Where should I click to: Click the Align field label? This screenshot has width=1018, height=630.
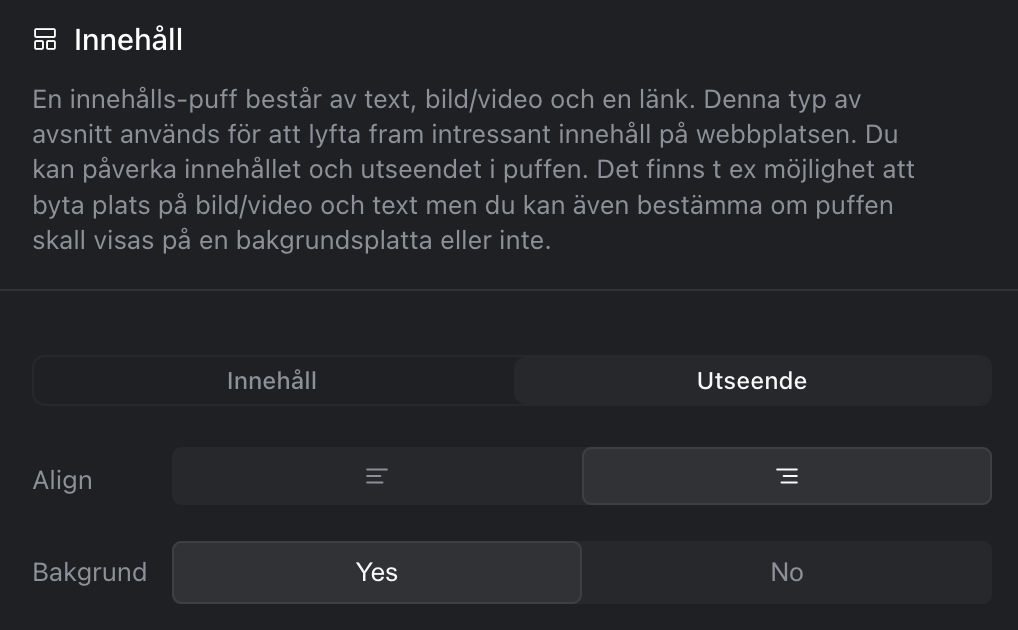click(x=62, y=480)
